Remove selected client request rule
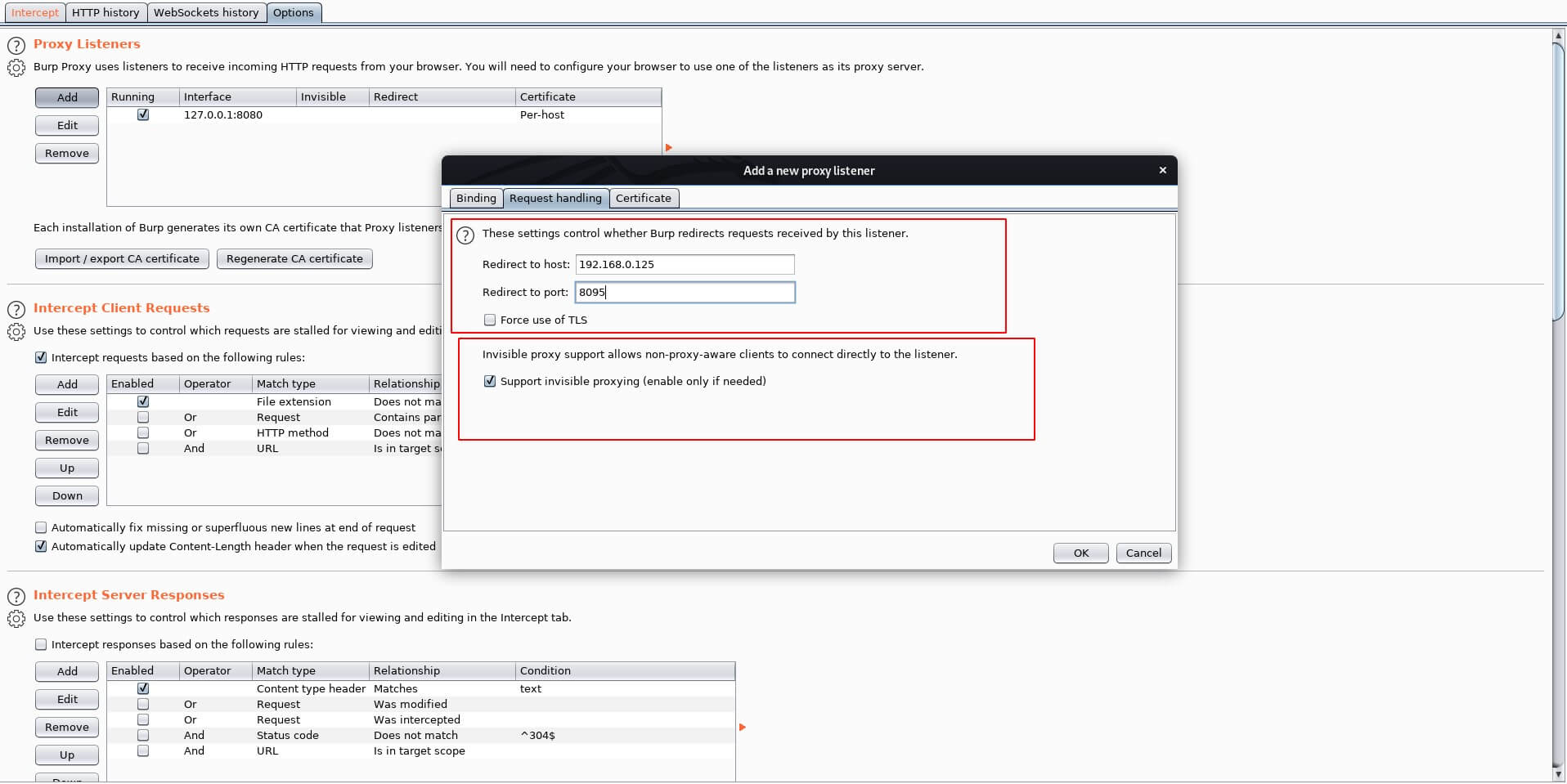Screen dimensions: 1567x784 (x=67, y=440)
